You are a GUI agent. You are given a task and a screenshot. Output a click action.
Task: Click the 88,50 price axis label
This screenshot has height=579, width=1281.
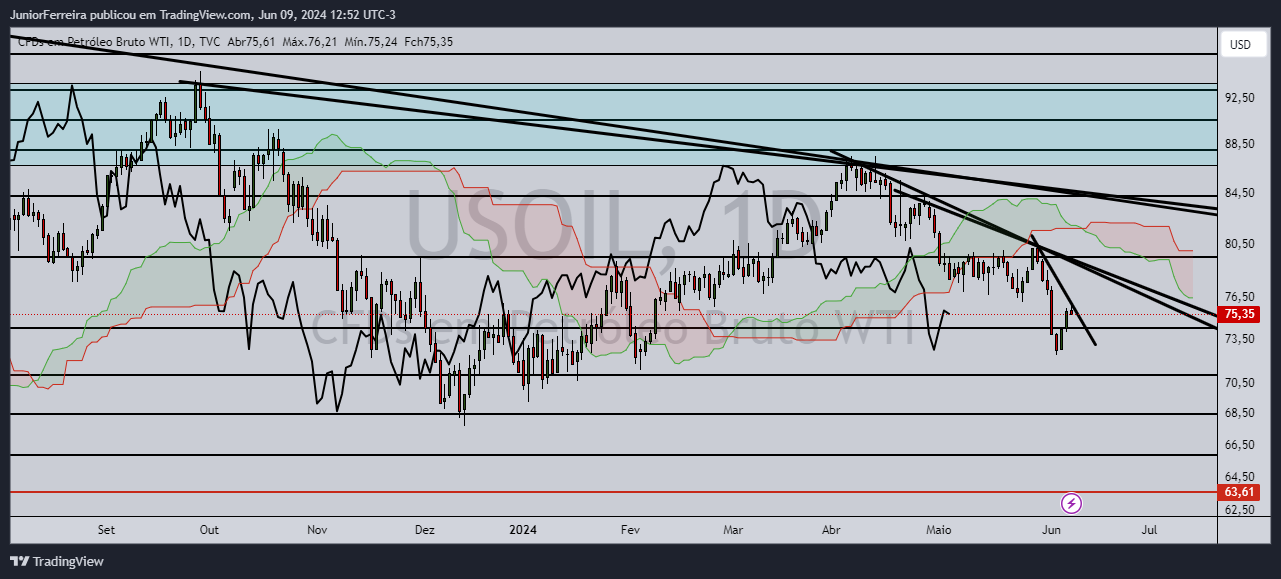coord(1240,144)
